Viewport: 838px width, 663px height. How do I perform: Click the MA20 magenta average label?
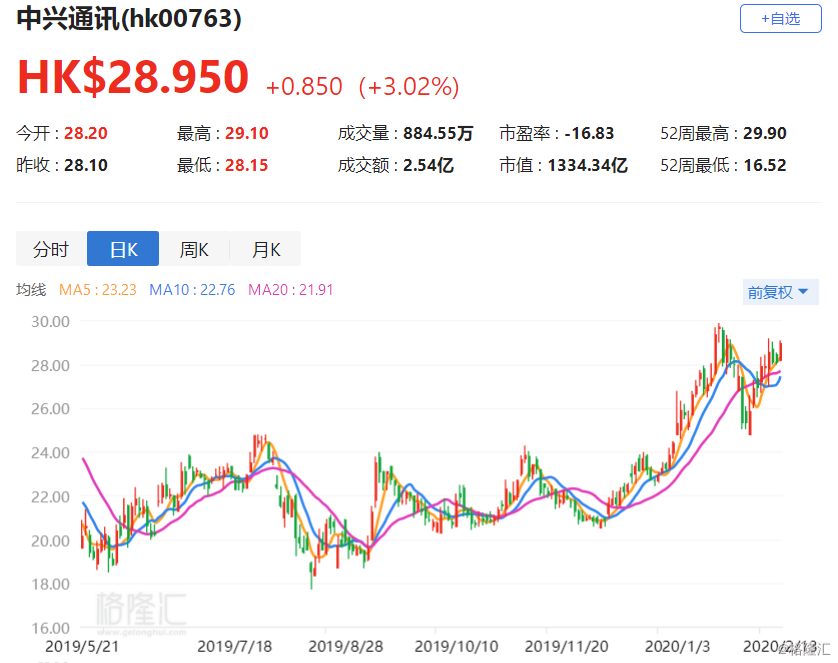(x=291, y=290)
